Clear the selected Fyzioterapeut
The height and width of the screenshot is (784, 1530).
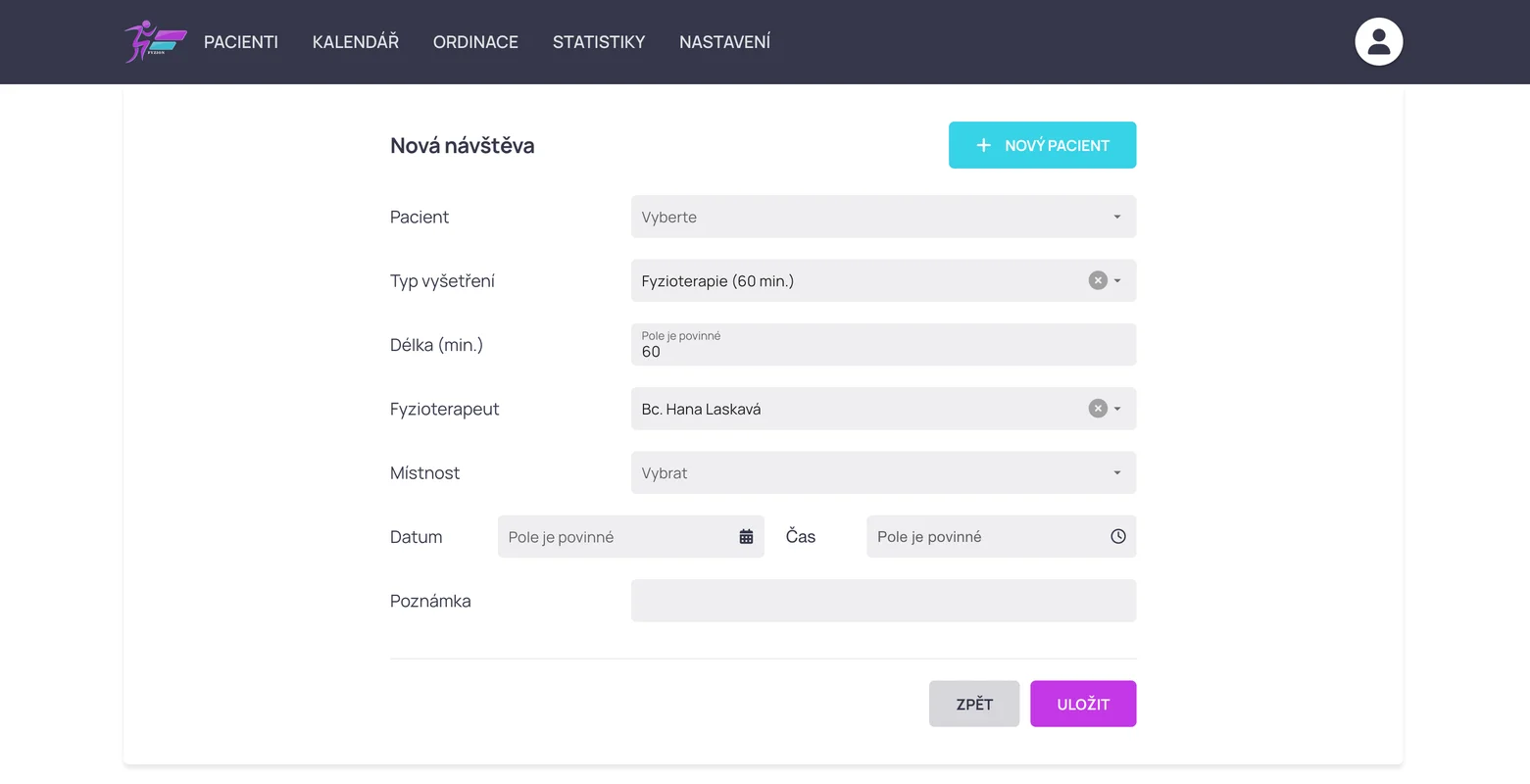1098,409
